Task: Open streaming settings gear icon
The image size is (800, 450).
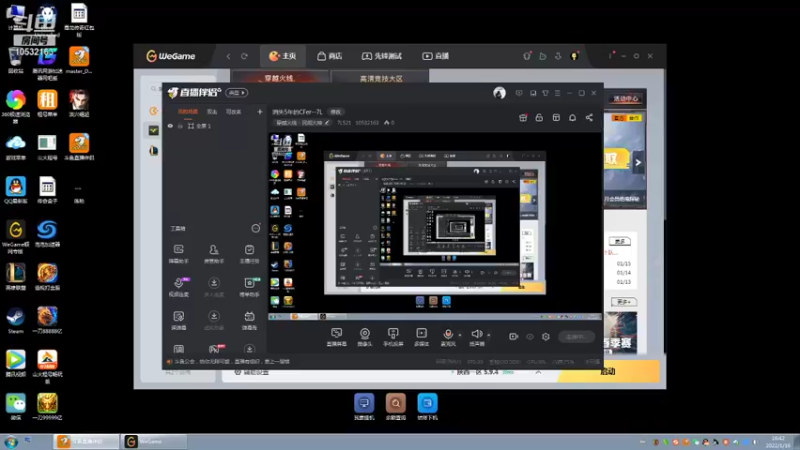Action: [545, 337]
